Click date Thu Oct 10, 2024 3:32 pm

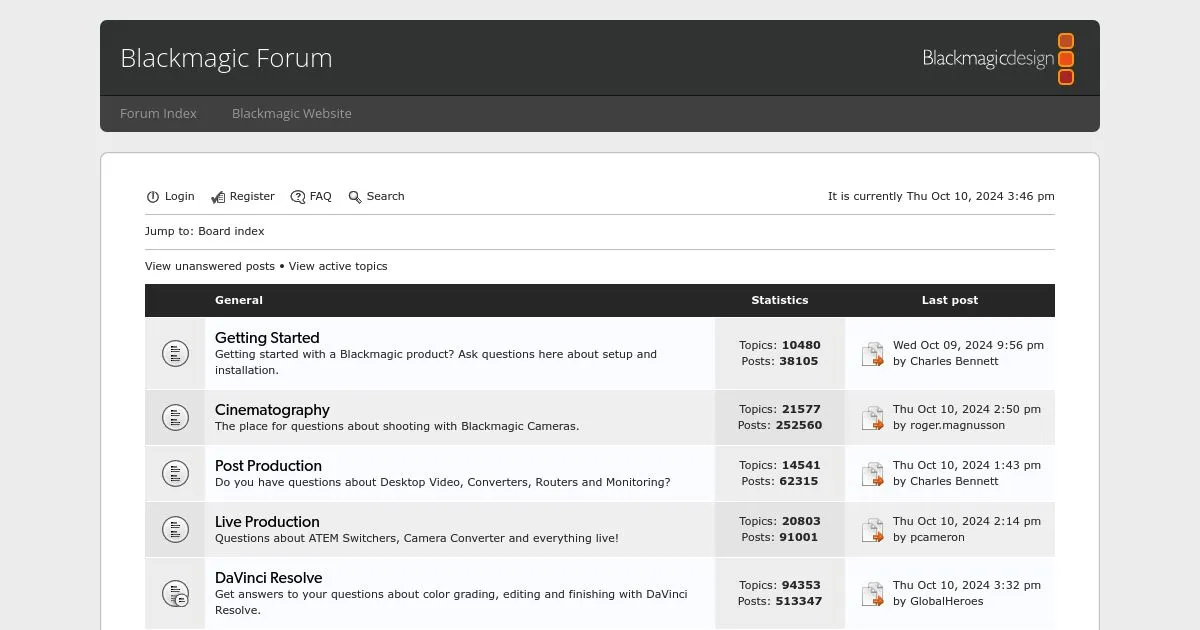click(967, 585)
